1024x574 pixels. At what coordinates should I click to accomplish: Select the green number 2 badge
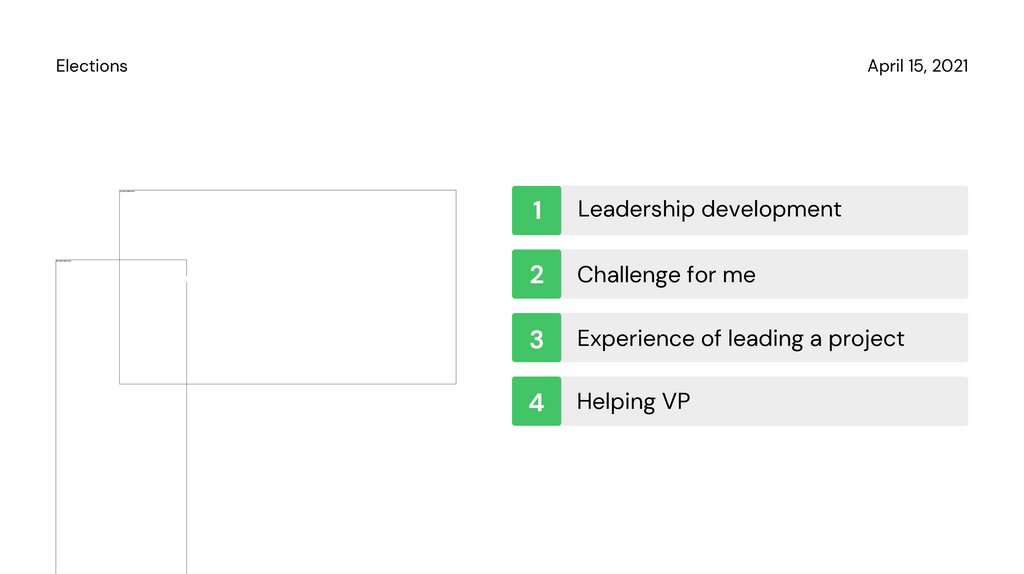pos(536,274)
